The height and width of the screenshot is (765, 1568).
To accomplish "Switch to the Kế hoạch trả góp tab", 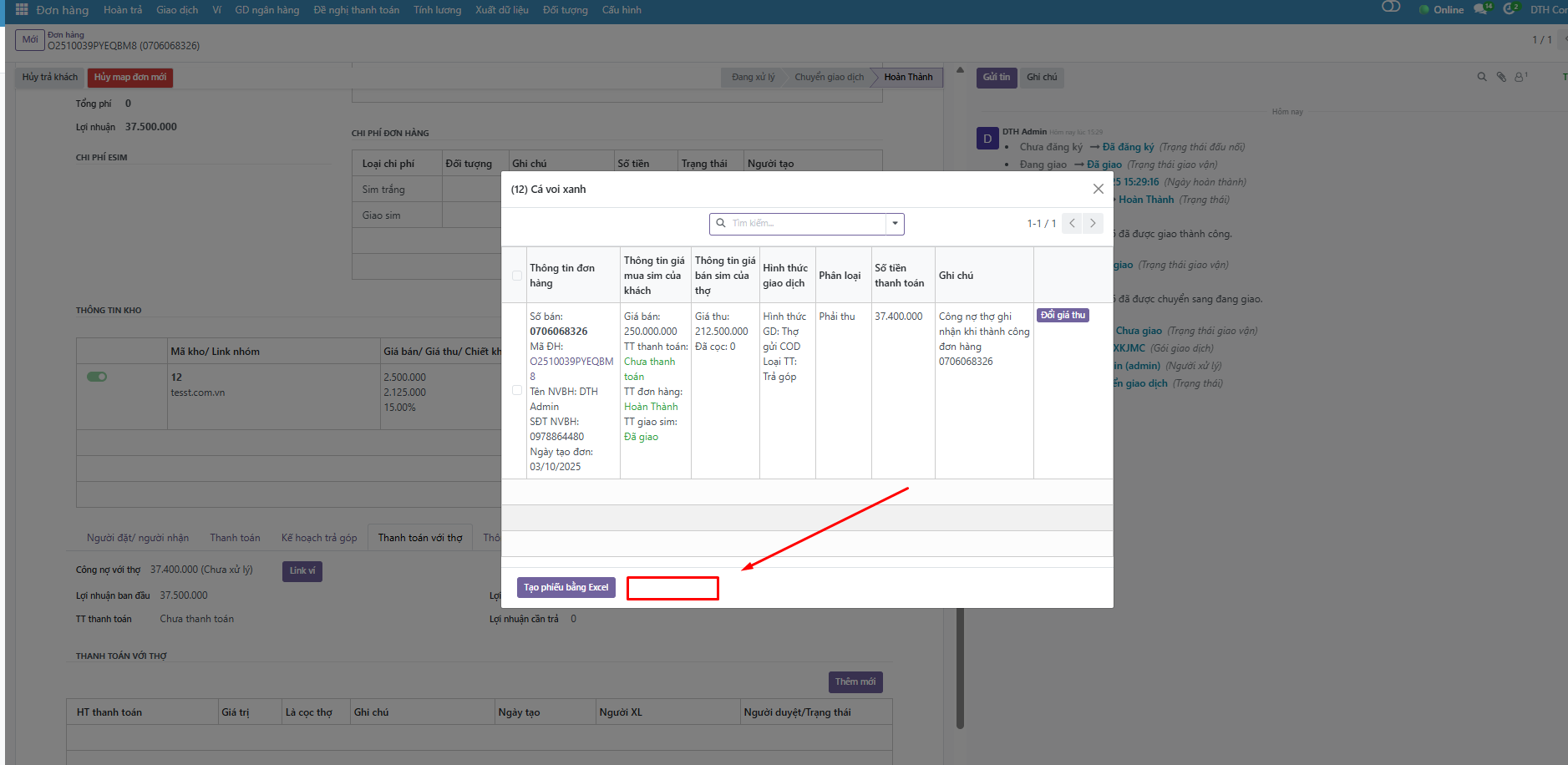I will click(319, 538).
